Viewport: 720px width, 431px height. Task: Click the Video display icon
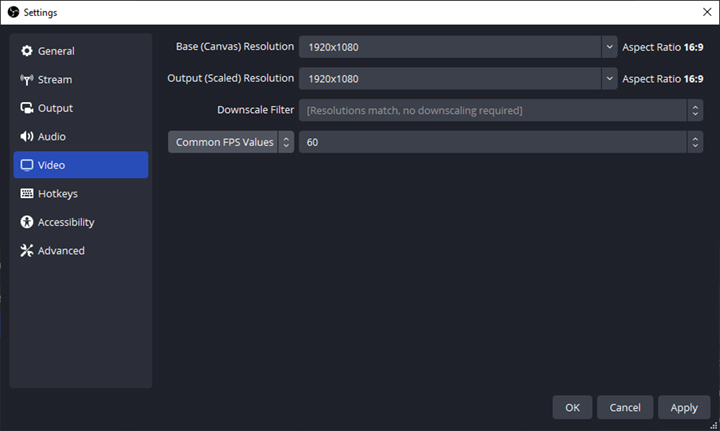27,165
